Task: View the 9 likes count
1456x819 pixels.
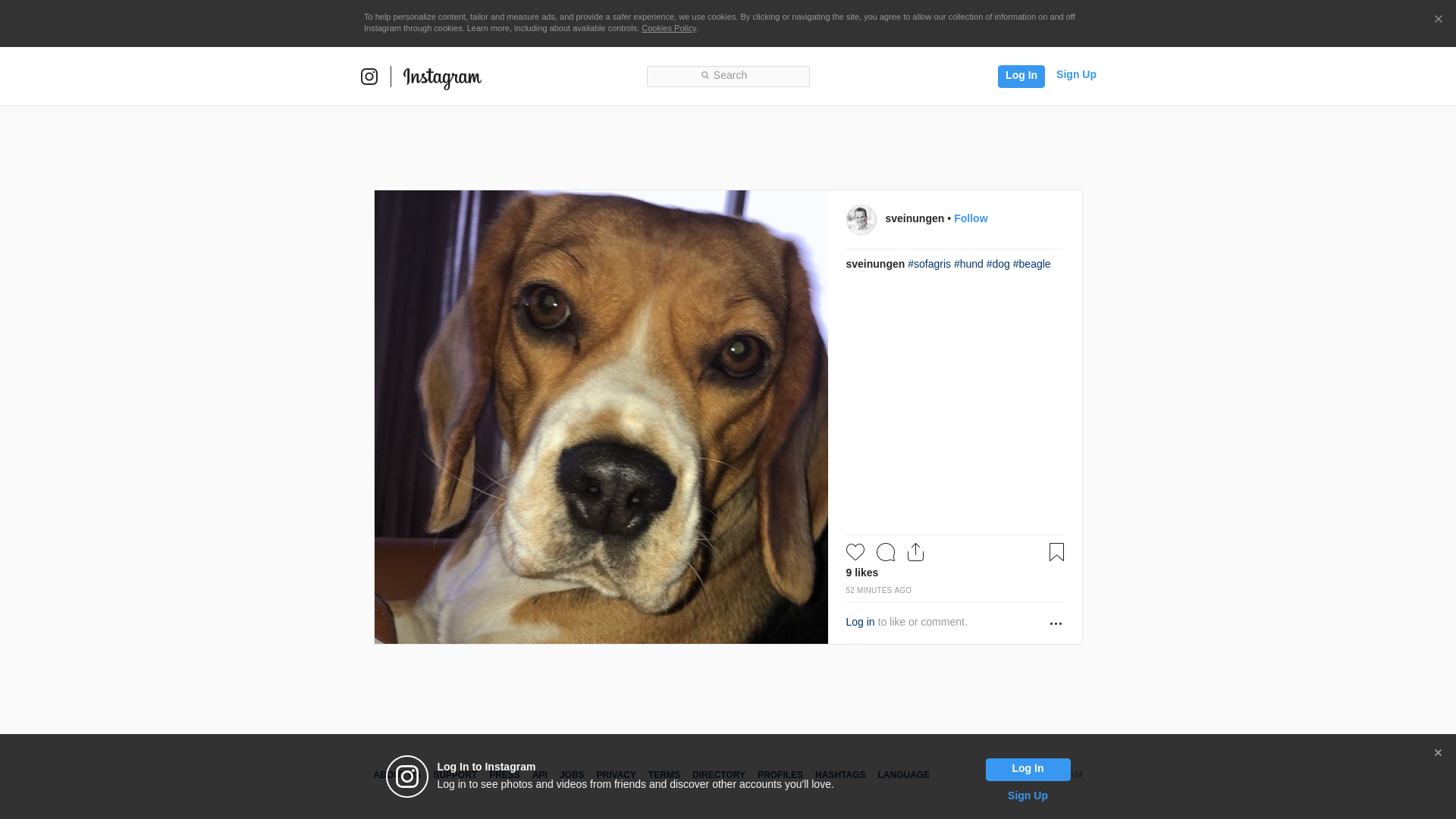Action: [x=861, y=573]
